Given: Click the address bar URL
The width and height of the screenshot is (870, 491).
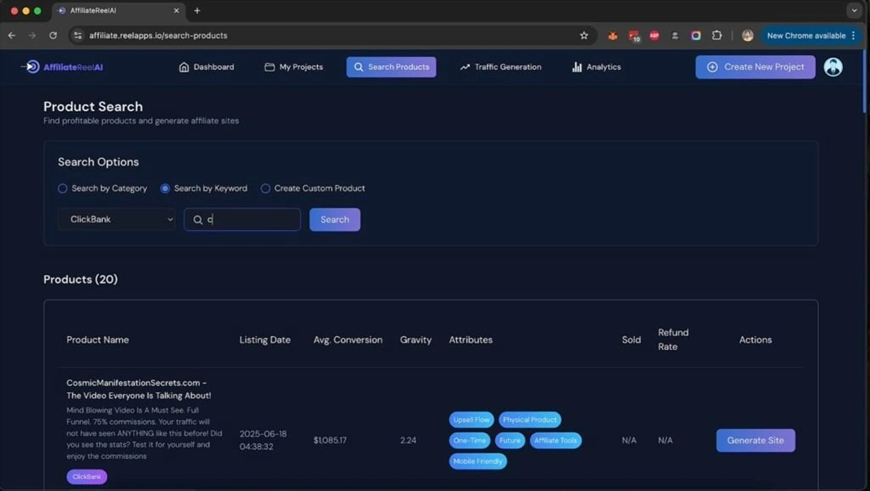Looking at the screenshot, I should pyautogui.click(x=158, y=36).
